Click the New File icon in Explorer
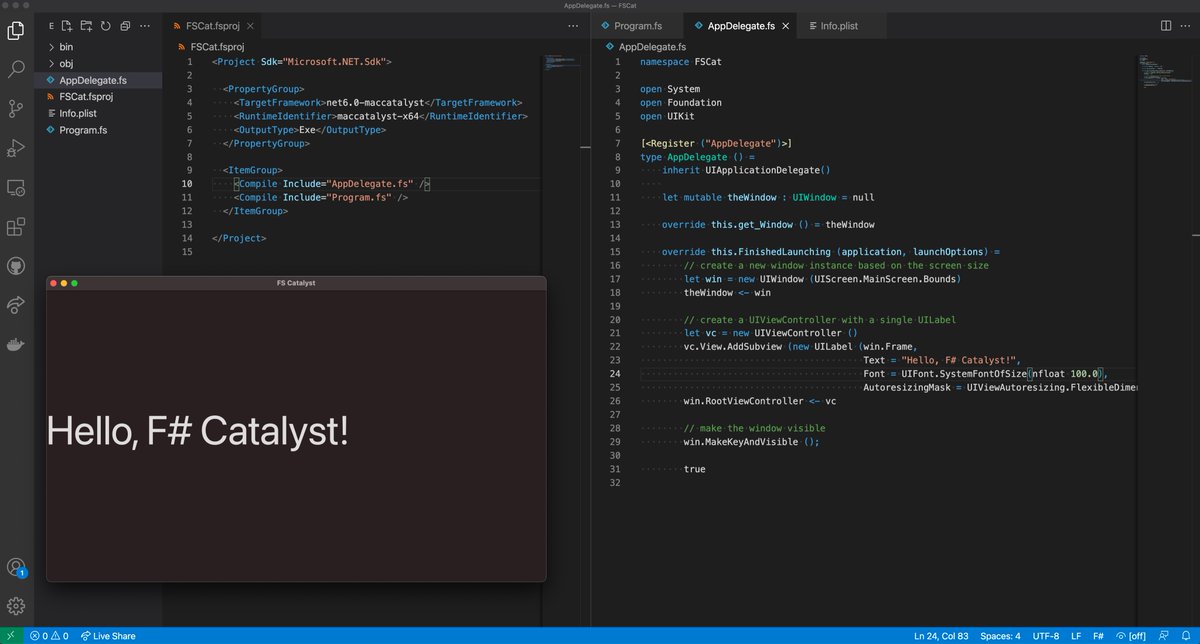The width and height of the screenshot is (1200, 644). click(66, 25)
